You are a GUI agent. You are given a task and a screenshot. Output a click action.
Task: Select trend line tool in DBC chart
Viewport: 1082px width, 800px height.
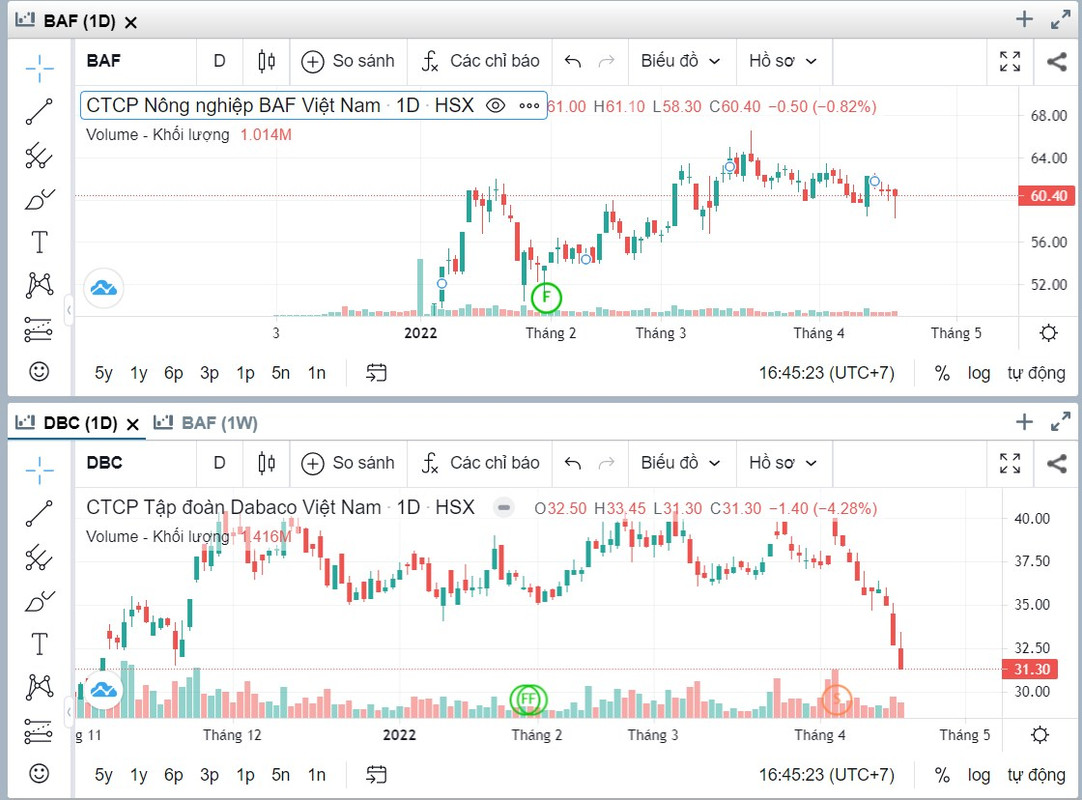point(39,514)
